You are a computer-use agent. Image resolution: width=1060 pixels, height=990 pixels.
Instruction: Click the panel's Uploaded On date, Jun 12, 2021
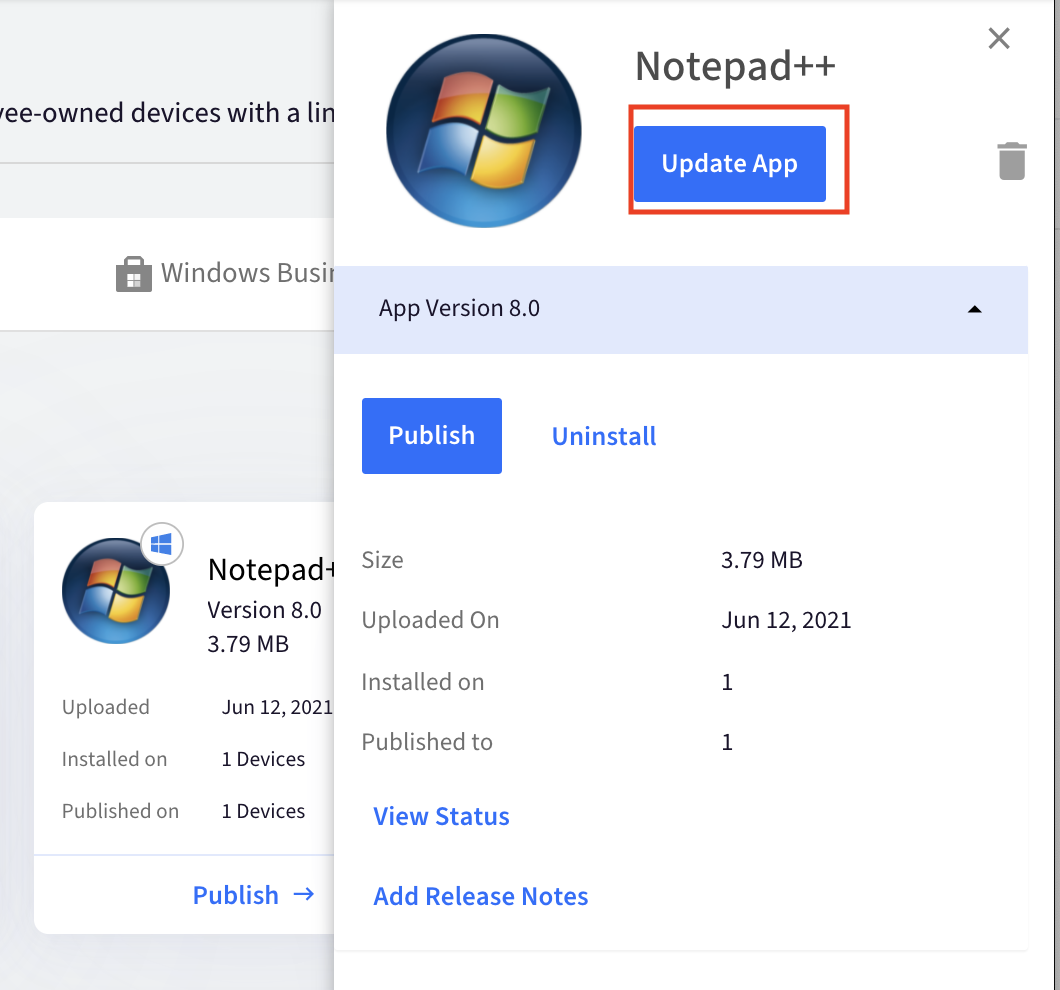coord(786,620)
